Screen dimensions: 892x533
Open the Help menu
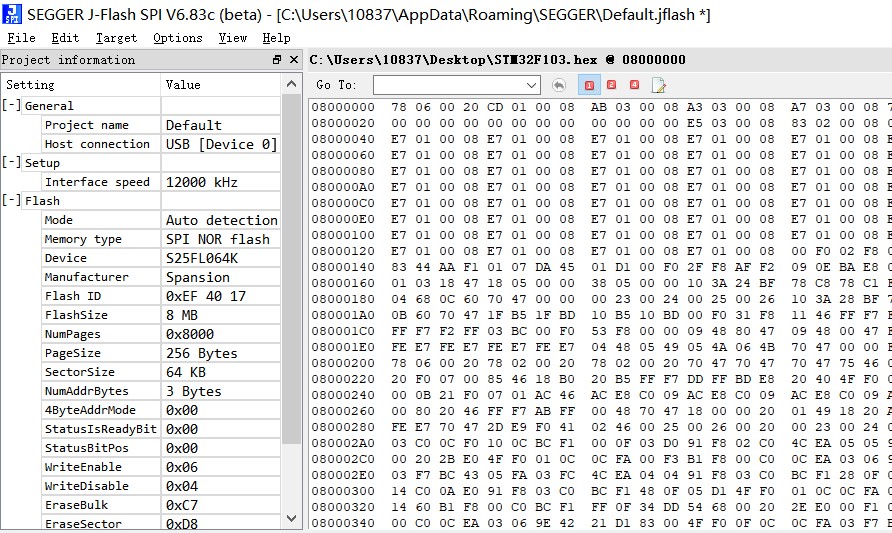[x=276, y=38]
